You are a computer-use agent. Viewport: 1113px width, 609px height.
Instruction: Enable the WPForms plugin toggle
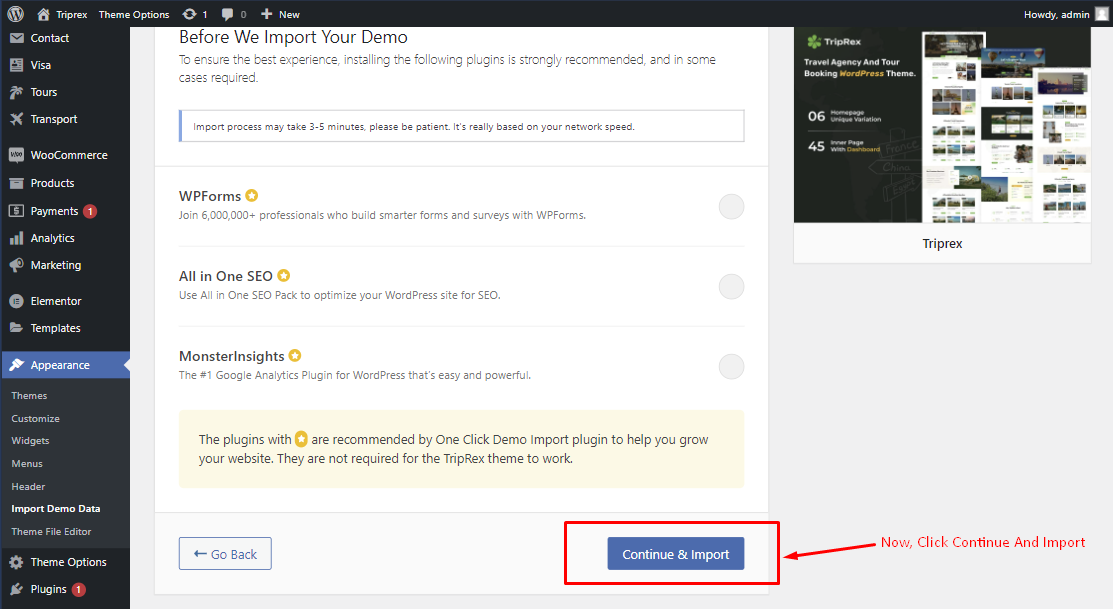point(731,207)
